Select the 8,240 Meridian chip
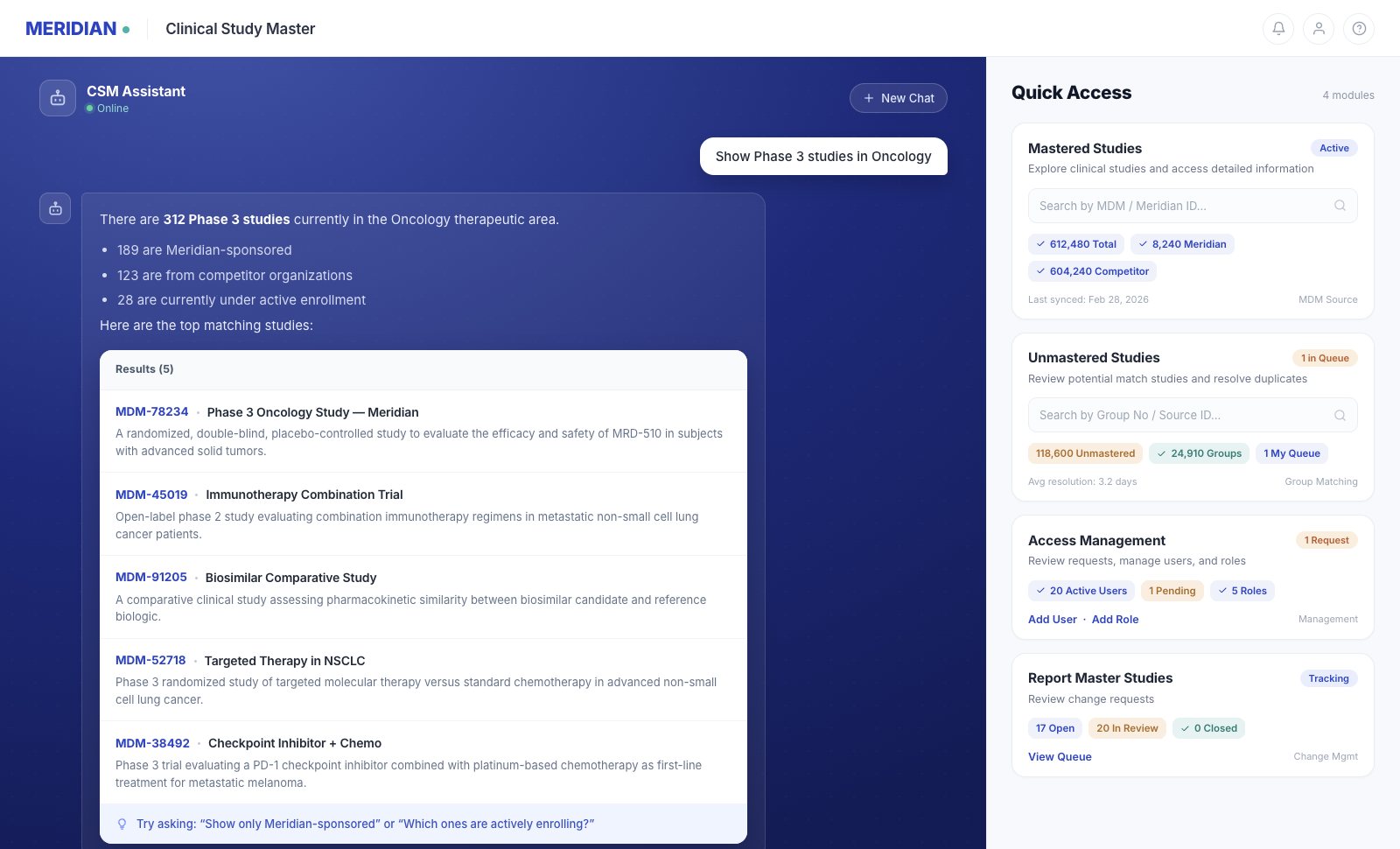Viewport: 1400px width, 849px height. (x=1182, y=244)
